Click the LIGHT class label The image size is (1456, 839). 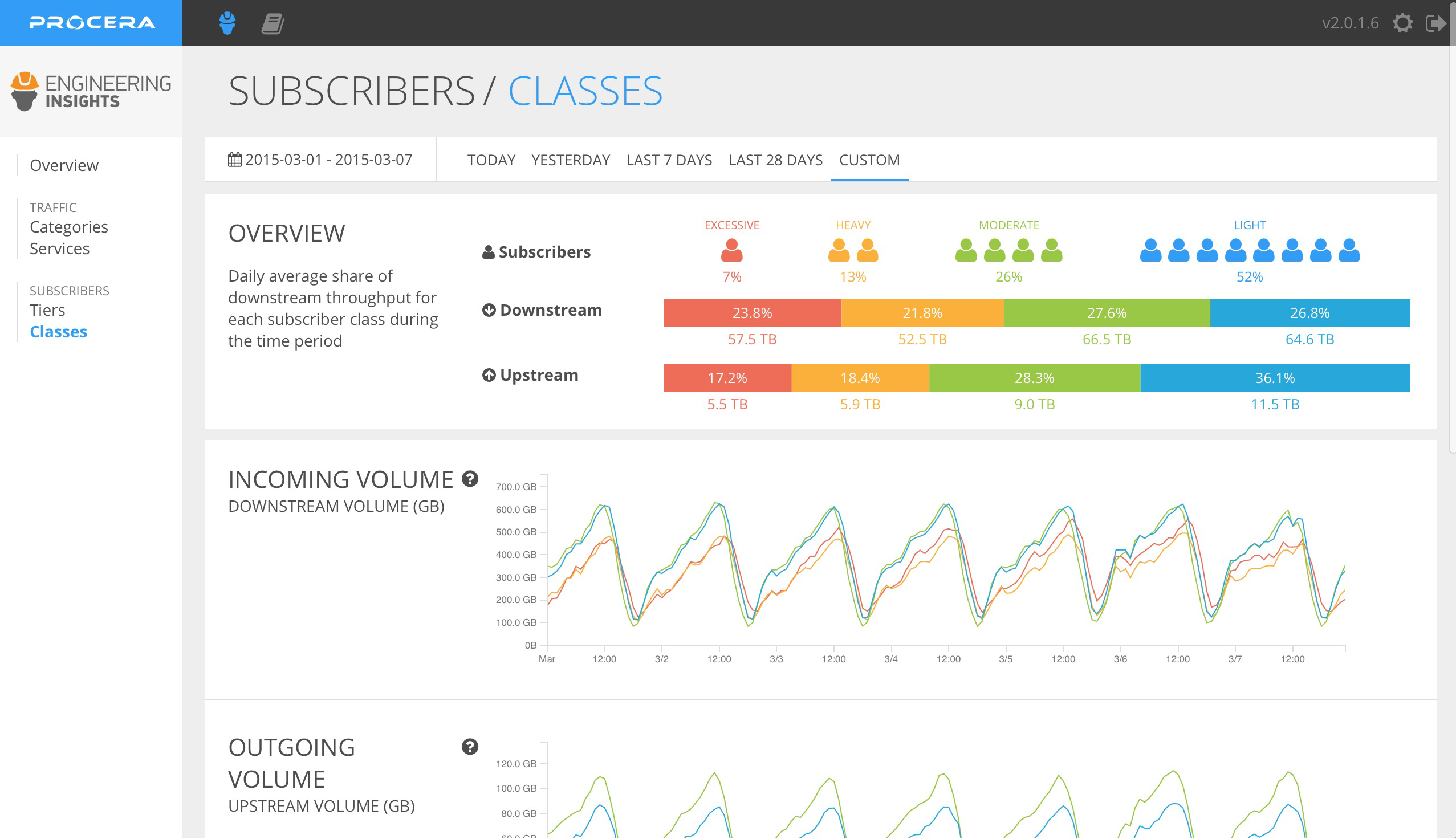pos(1250,225)
